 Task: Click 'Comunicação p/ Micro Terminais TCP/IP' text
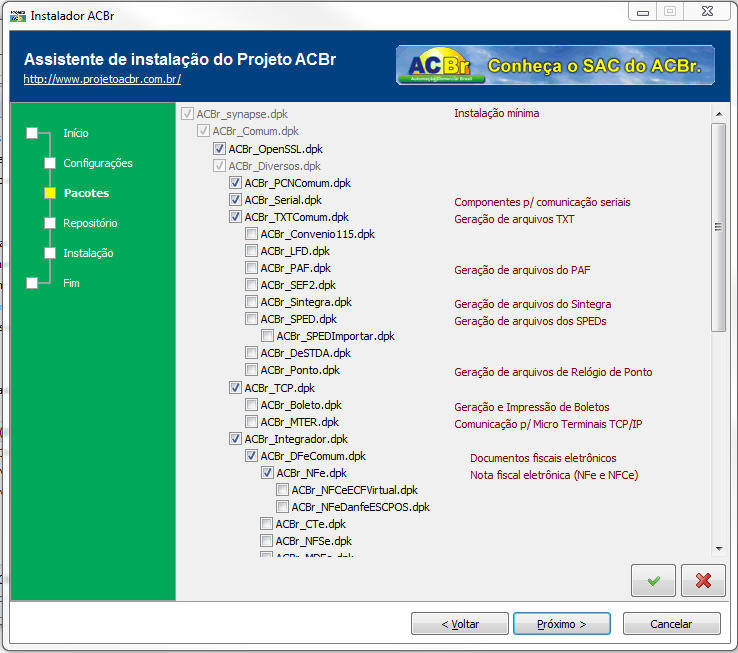pos(548,424)
